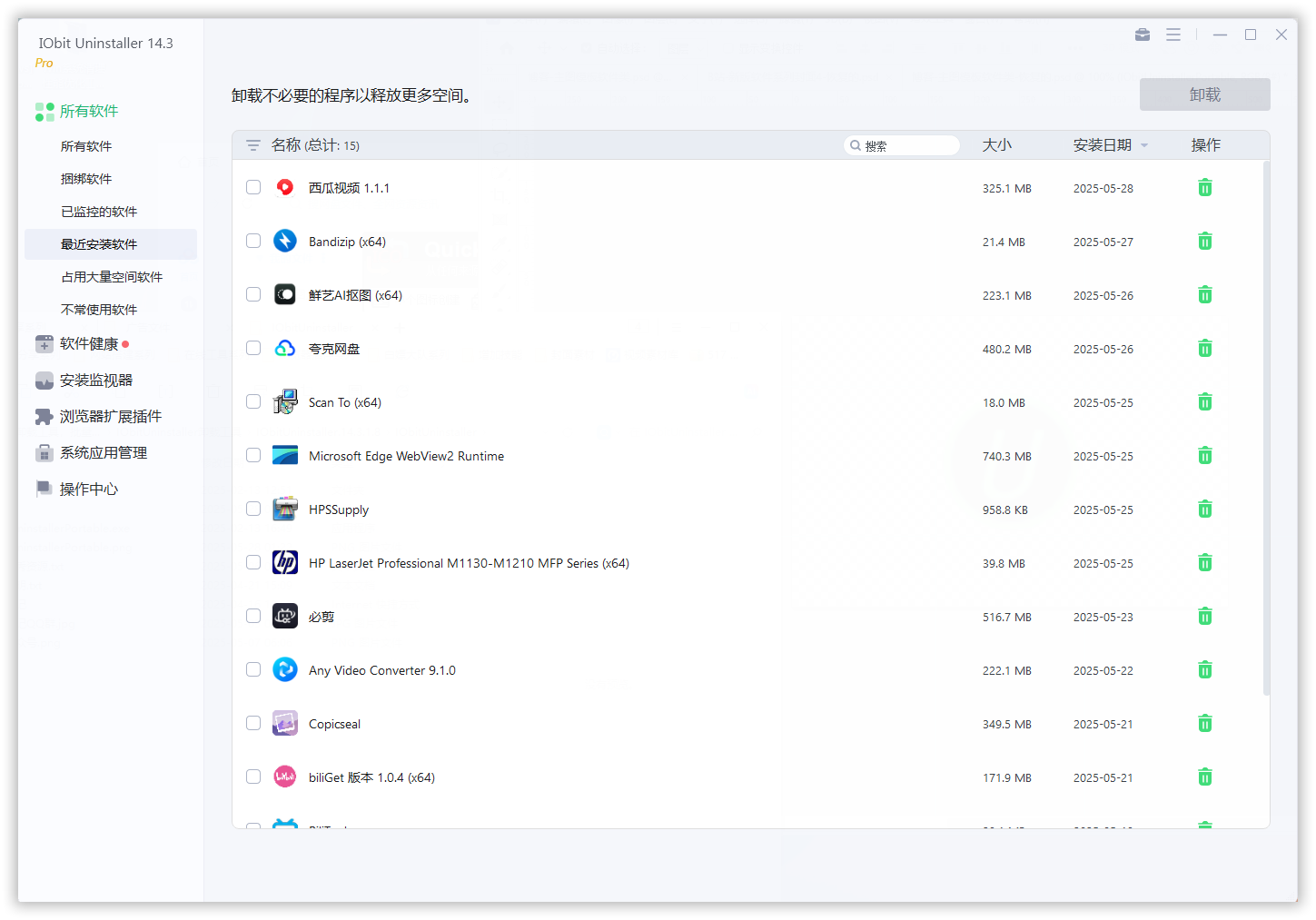This screenshot has width=1316, height=920.
Task: Click trash icon in 夸克网盘 row
Action: (1205, 349)
